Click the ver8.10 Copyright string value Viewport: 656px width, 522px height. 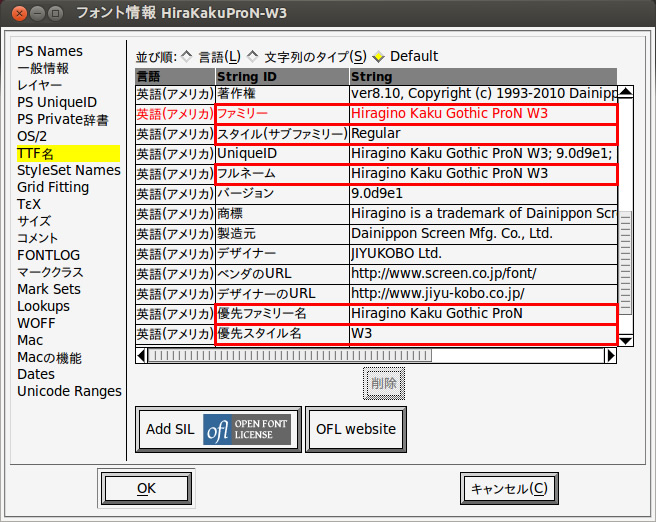[484, 93]
